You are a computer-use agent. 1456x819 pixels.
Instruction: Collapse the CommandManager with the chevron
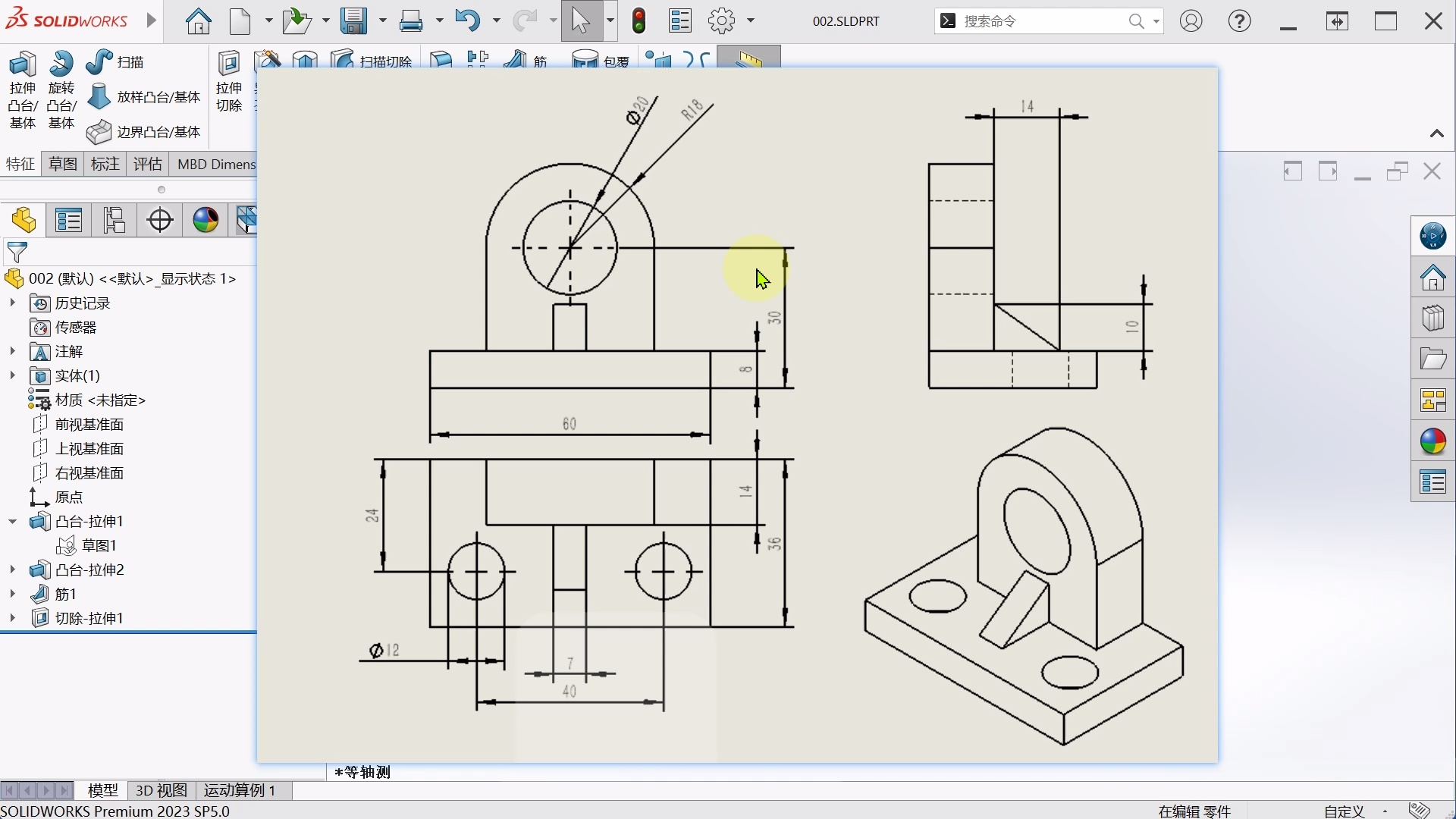[1437, 133]
